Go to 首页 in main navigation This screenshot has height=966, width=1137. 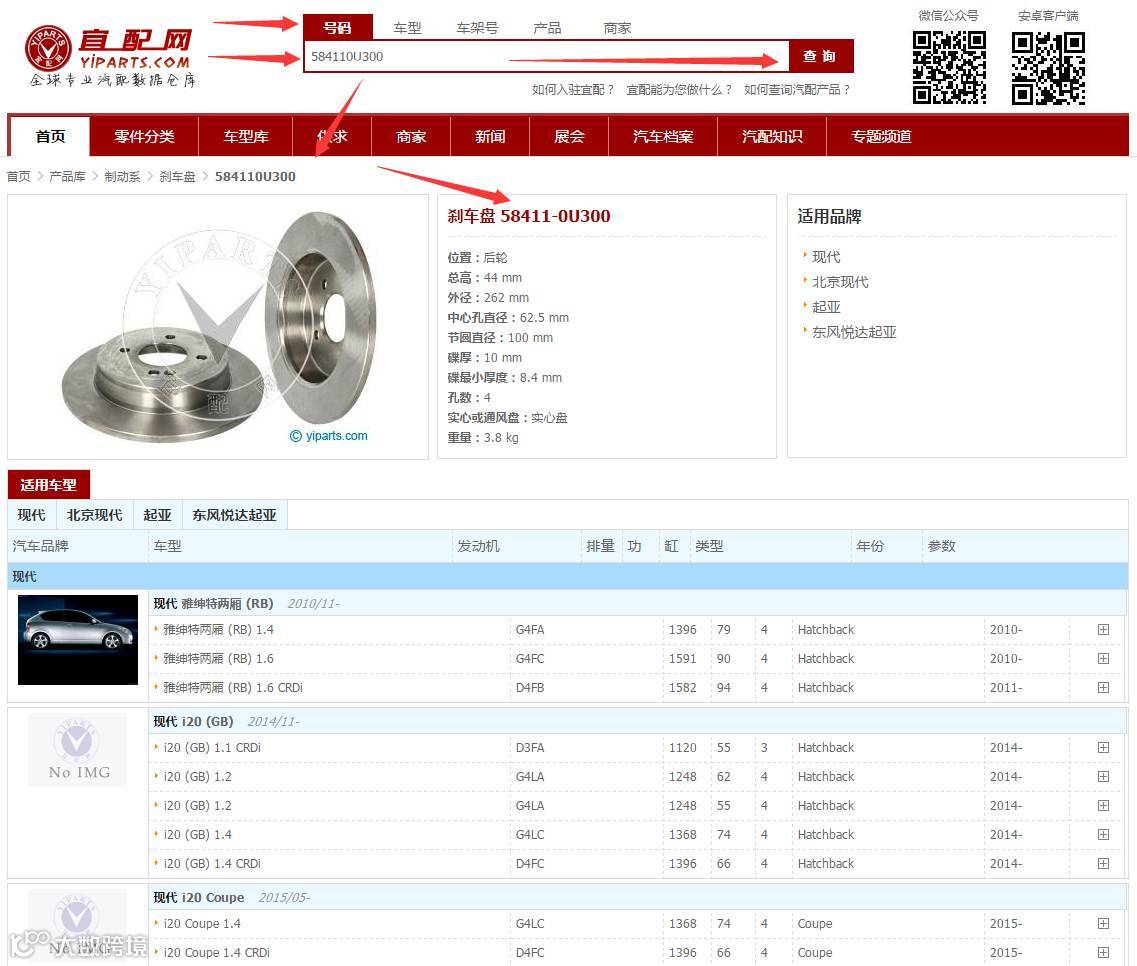tap(50, 136)
